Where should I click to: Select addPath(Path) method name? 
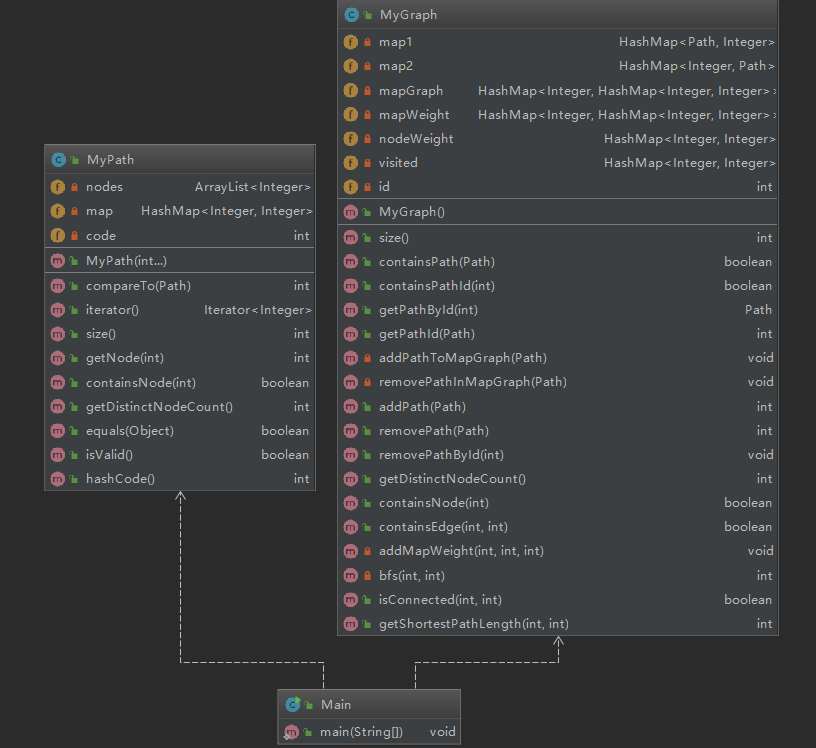(x=423, y=407)
